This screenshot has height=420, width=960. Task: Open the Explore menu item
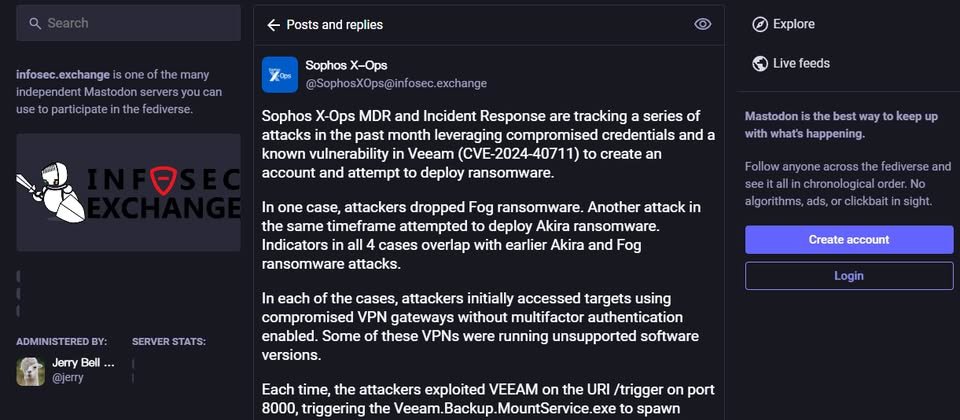pyautogui.click(x=794, y=24)
